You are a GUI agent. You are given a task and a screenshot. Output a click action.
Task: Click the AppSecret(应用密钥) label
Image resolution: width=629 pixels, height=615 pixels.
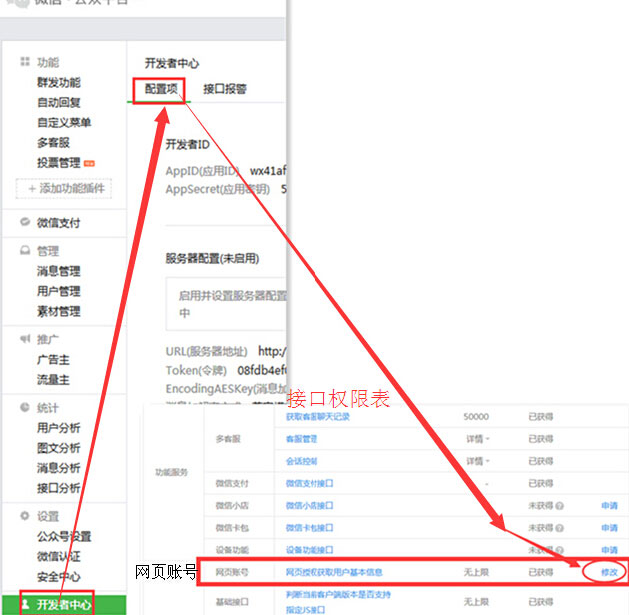click(218, 189)
